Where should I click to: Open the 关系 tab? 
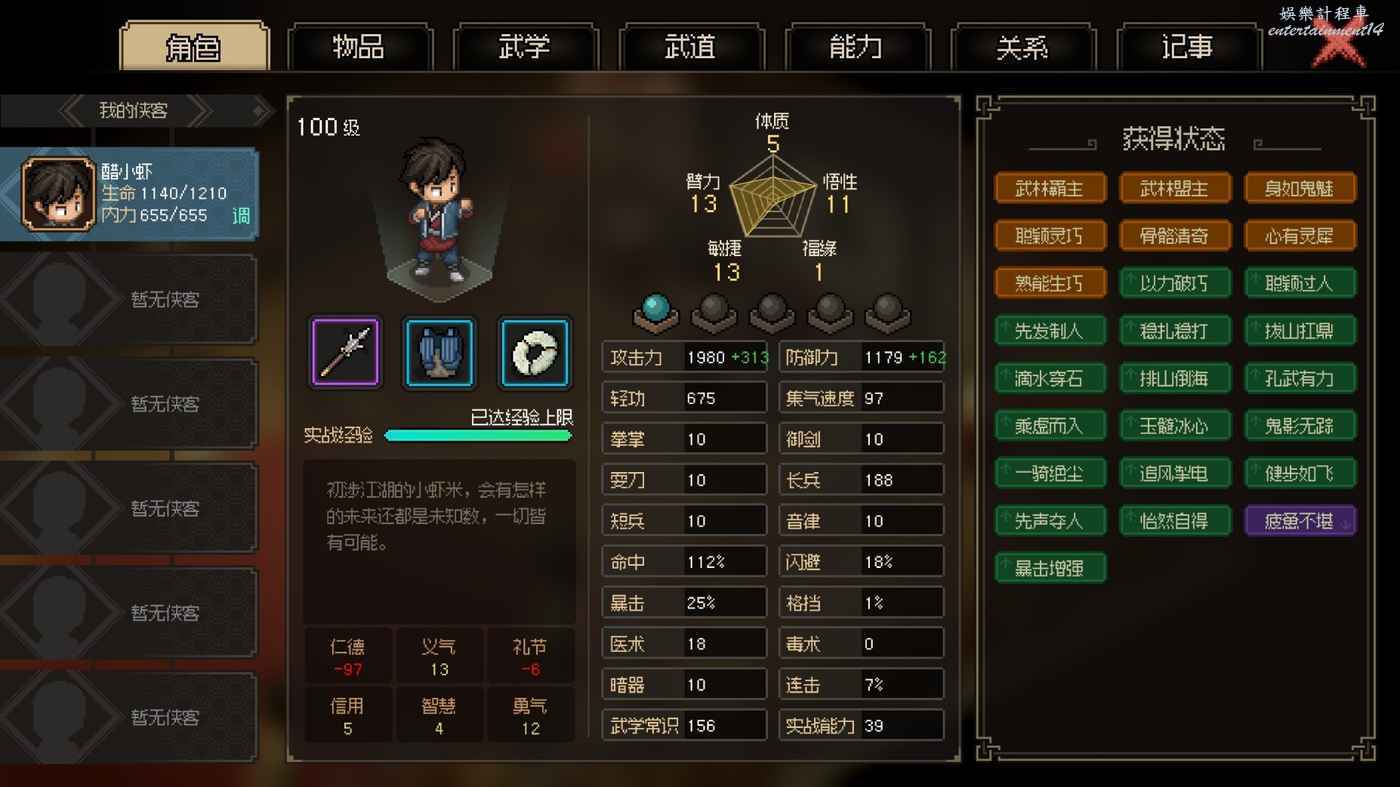[1022, 47]
